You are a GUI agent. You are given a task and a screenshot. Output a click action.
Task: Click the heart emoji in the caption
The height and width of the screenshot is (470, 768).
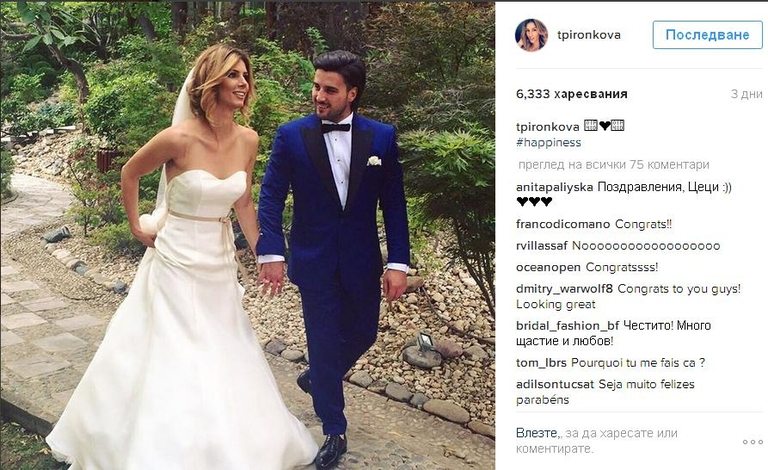604,126
